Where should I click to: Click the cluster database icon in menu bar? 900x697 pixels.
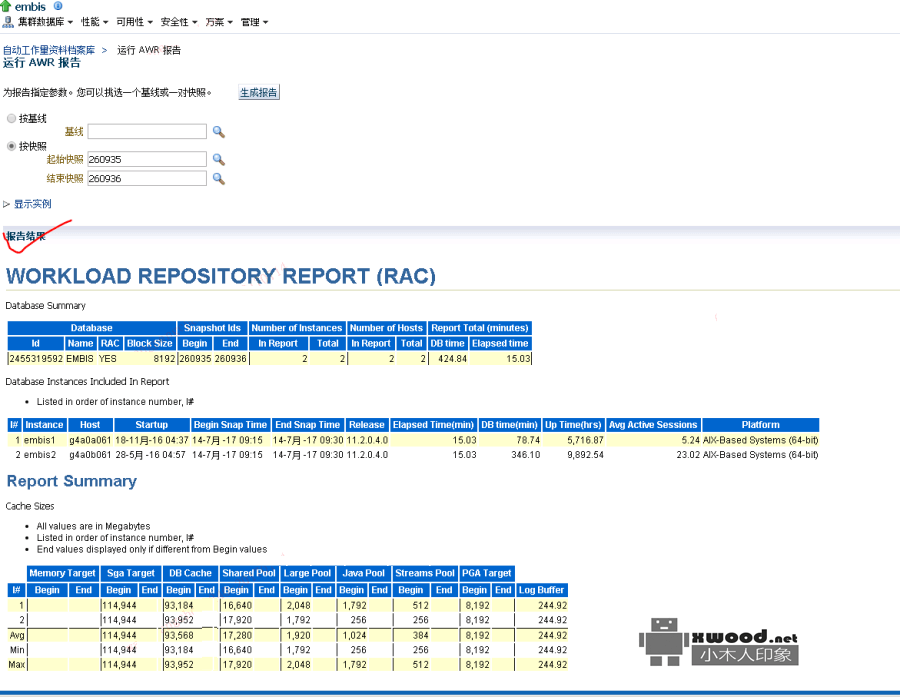8,22
